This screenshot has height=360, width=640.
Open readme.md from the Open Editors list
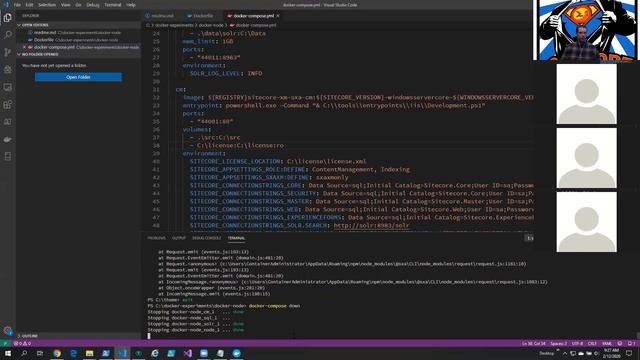(x=78, y=33)
